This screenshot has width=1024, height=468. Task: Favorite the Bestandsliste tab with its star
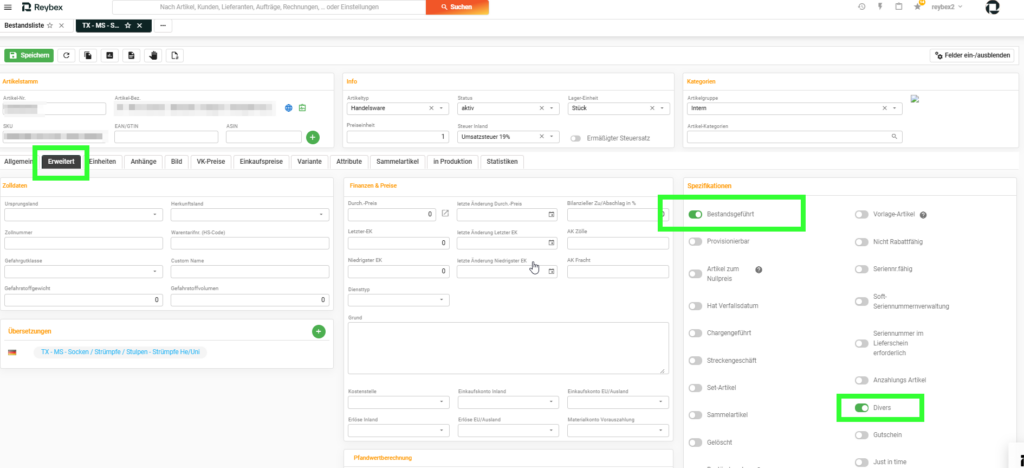click(50, 25)
